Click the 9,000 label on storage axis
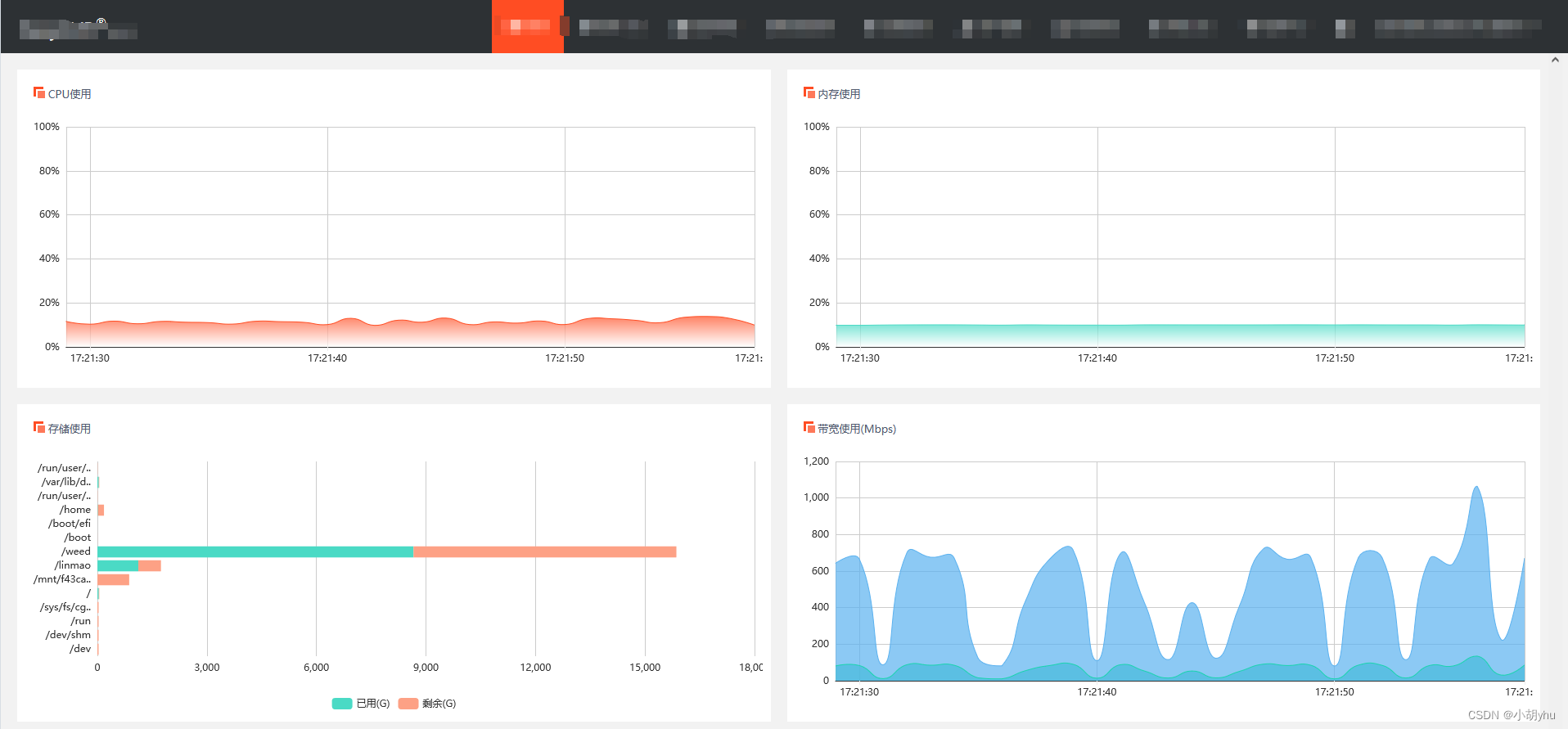This screenshot has height=729, width=1568. (x=426, y=668)
